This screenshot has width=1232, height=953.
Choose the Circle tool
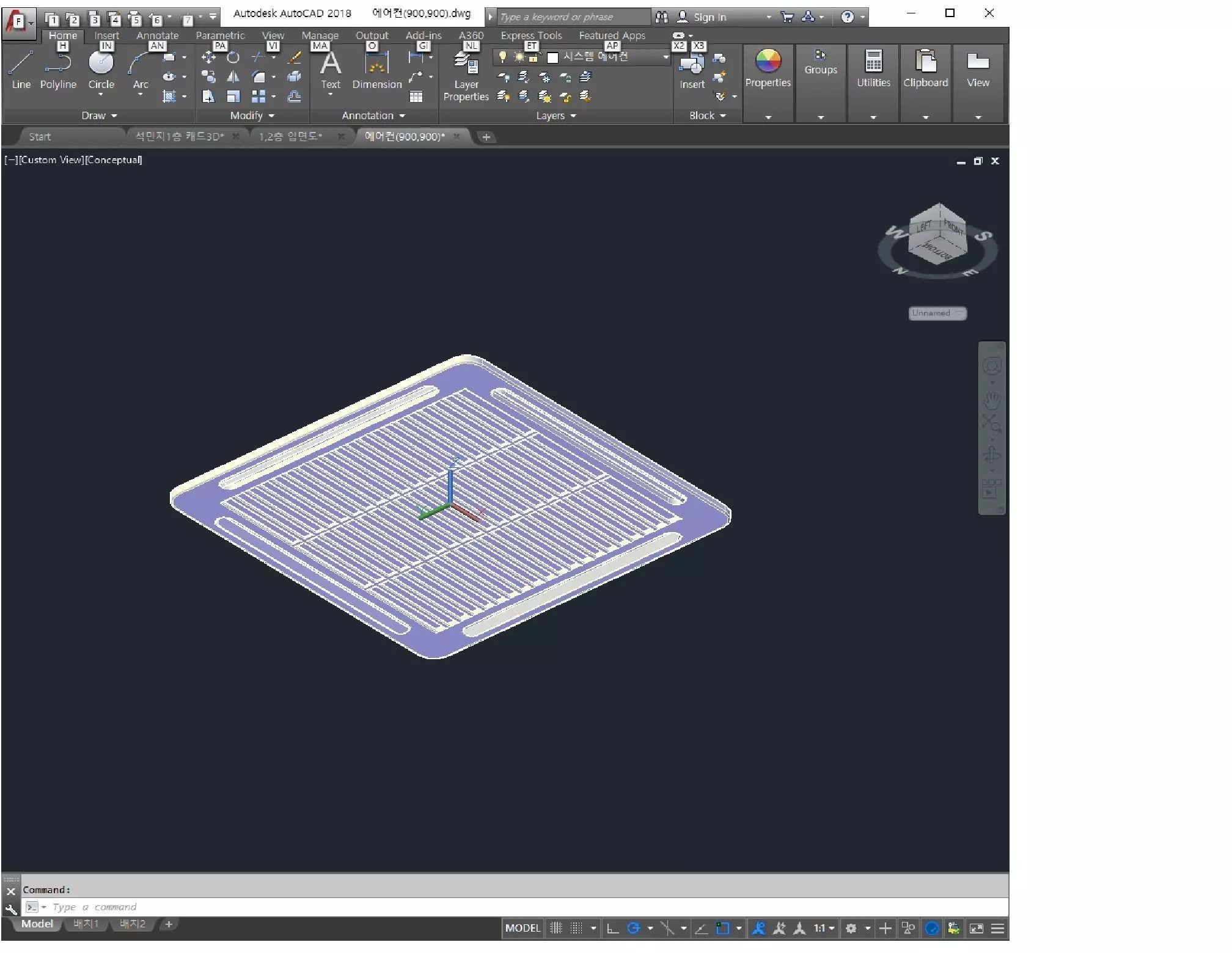pyautogui.click(x=101, y=70)
